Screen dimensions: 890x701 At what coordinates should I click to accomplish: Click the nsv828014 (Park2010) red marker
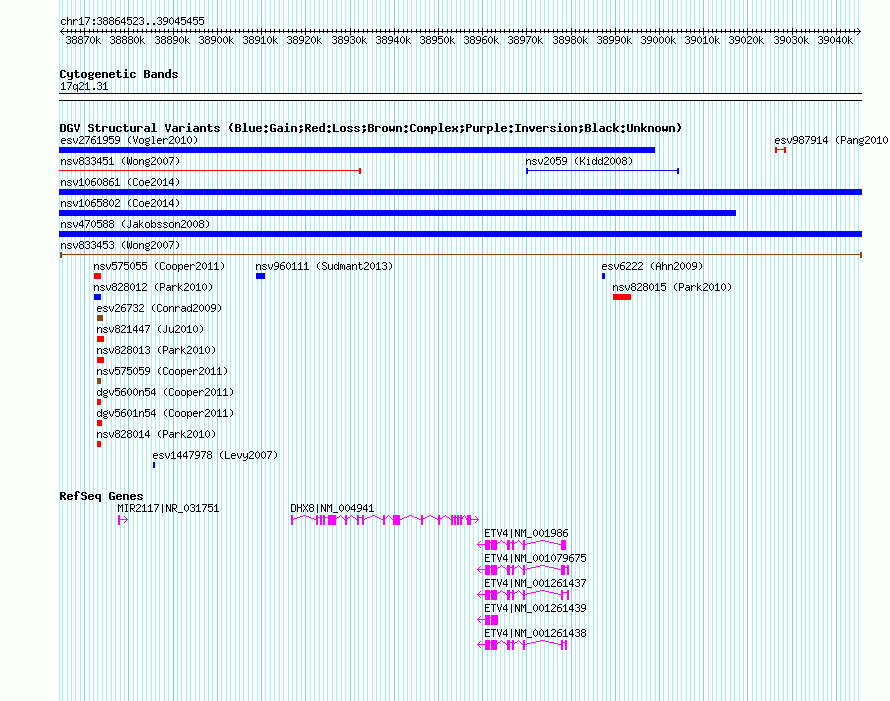point(99,444)
